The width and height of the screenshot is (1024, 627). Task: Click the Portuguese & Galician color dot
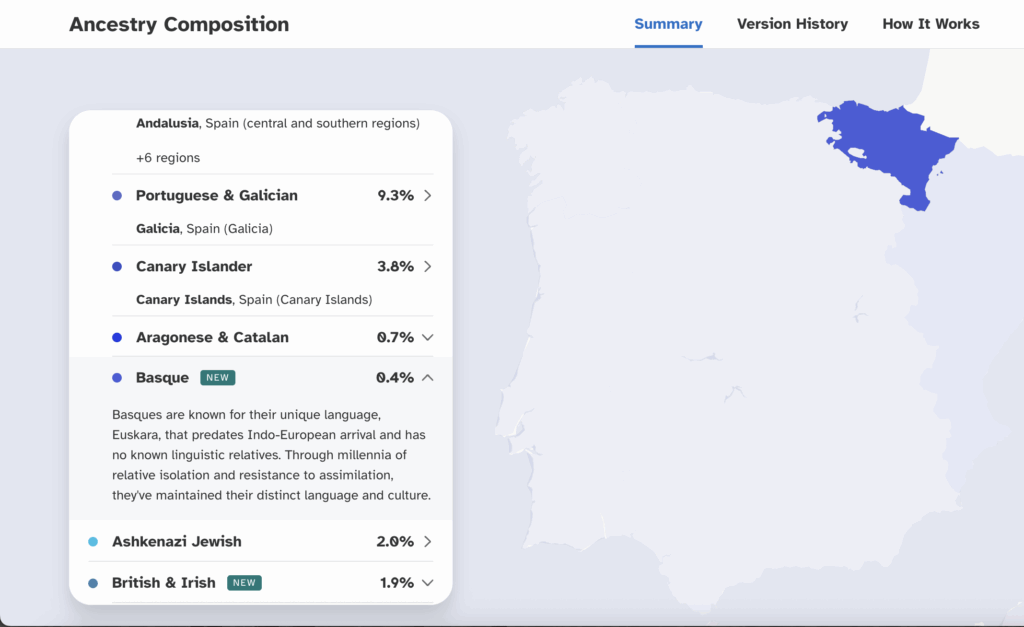tap(117, 196)
